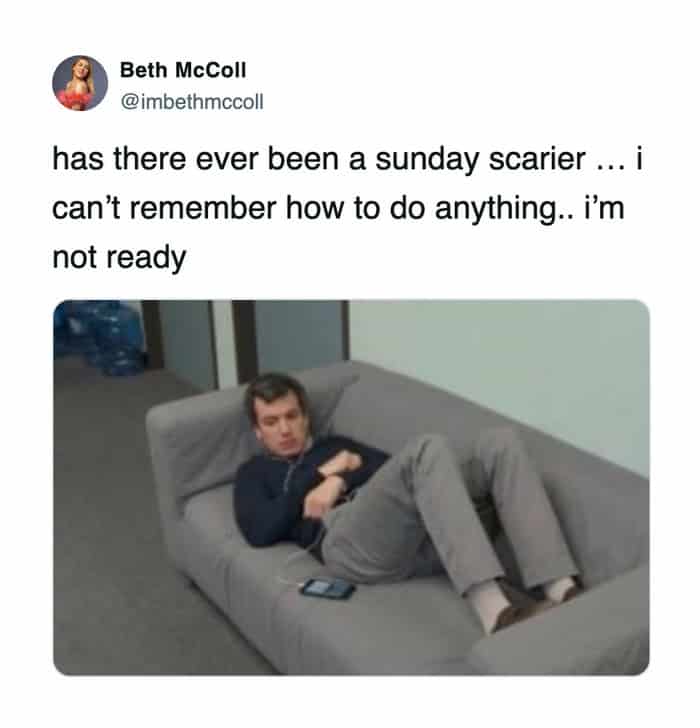
Task: Open the @imbethmccoll handle link
Action: (x=192, y=102)
